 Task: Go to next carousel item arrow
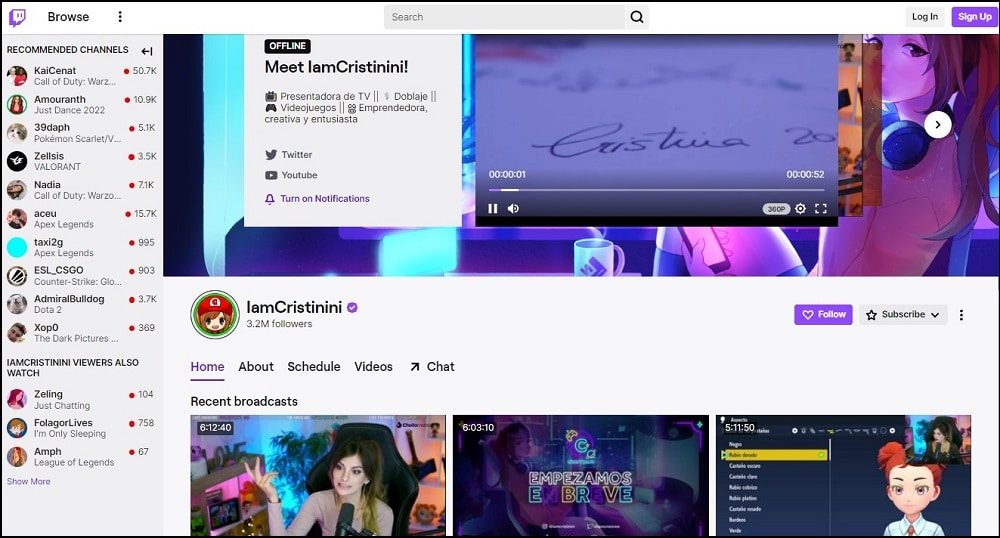point(938,125)
